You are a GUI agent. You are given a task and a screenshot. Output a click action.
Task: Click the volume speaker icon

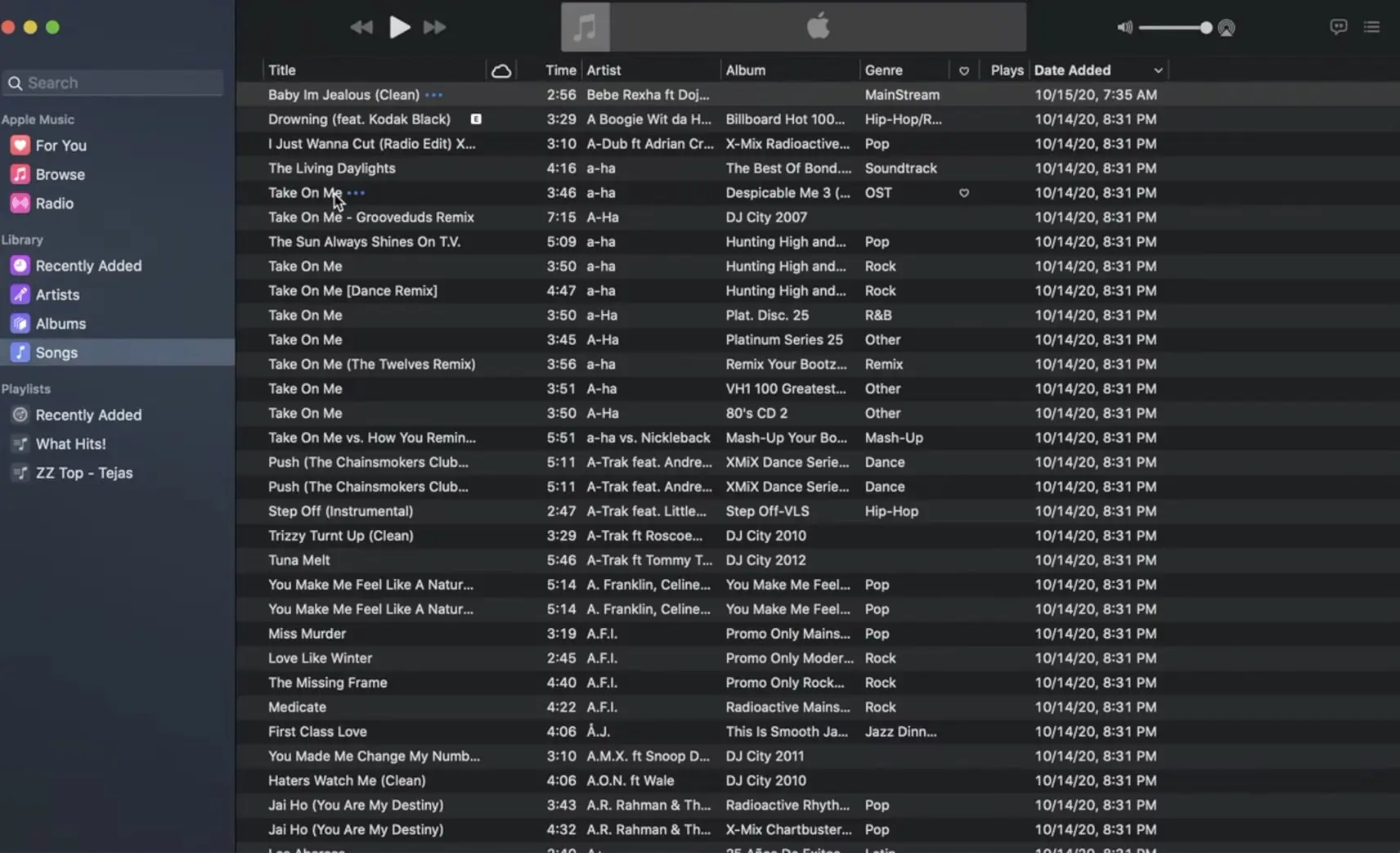tap(1124, 28)
